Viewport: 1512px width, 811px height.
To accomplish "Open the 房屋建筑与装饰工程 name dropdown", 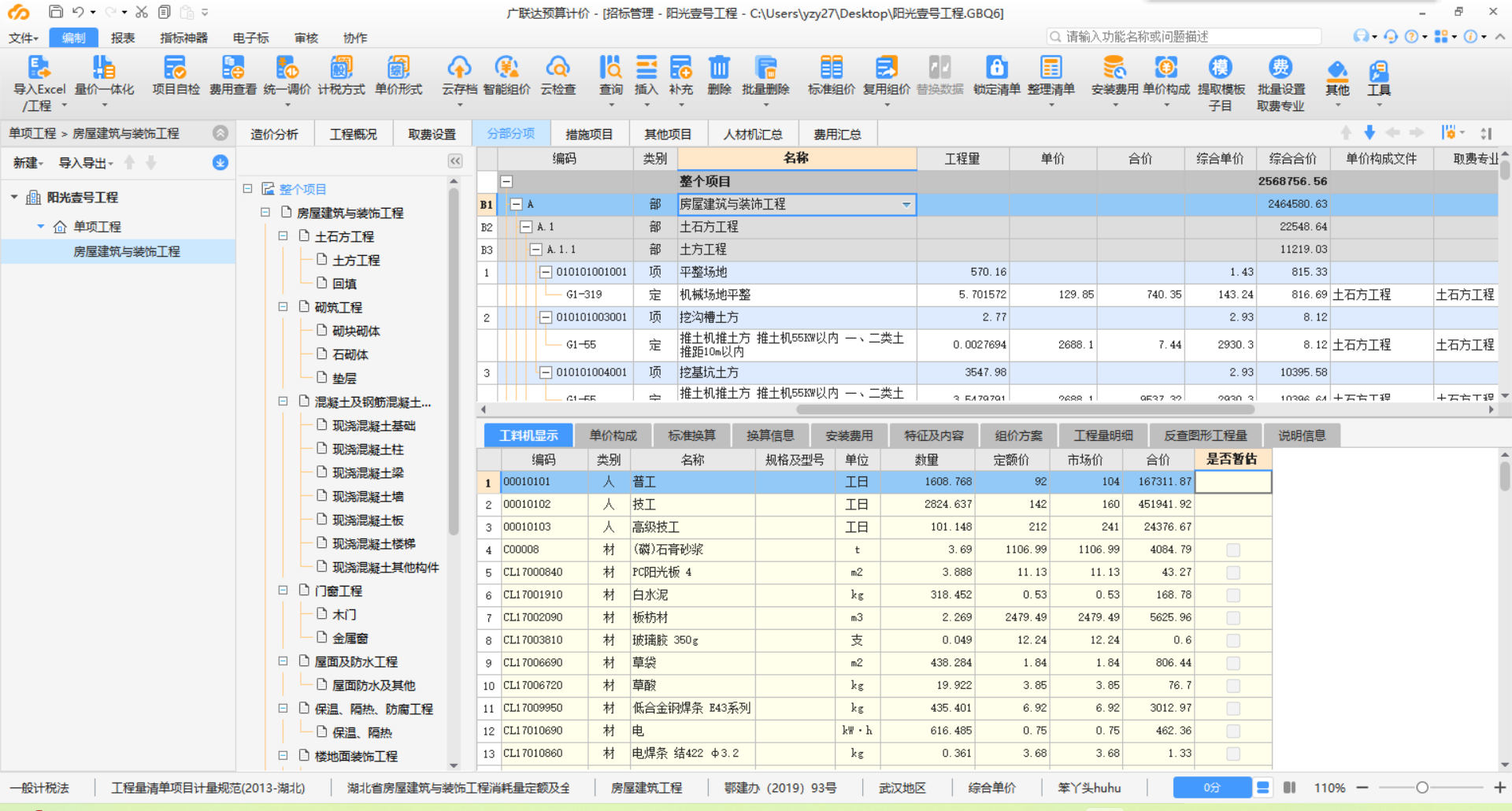I will 906,205.
